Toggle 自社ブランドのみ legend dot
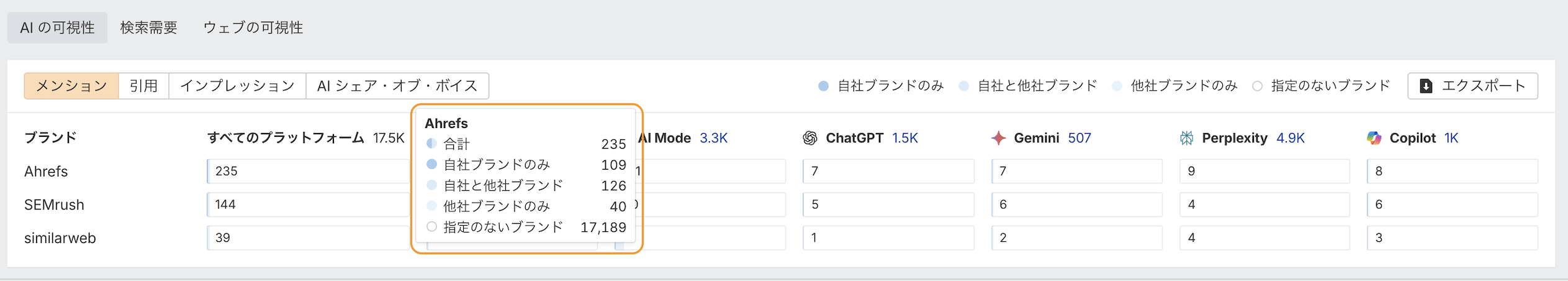This screenshot has height=281, width=1568. coord(823,86)
